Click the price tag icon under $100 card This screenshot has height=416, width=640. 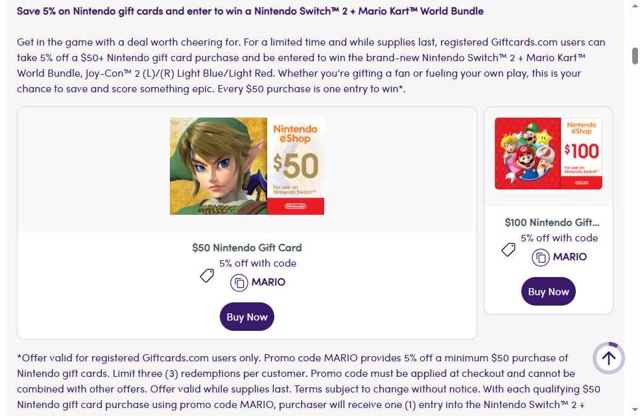[508, 249]
